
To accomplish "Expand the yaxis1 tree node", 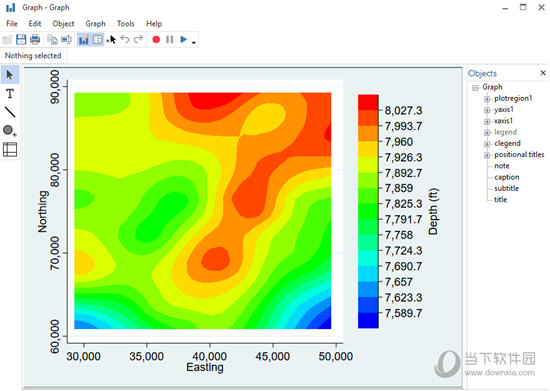I will tap(487, 110).
